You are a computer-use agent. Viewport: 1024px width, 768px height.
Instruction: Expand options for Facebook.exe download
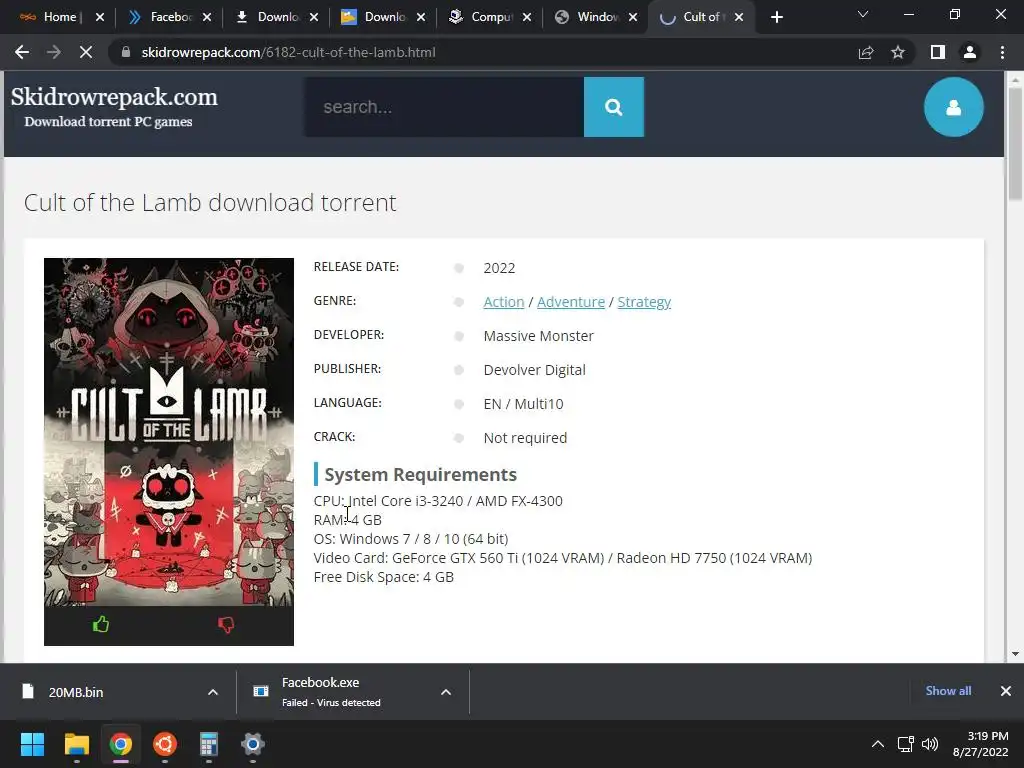[x=446, y=692]
